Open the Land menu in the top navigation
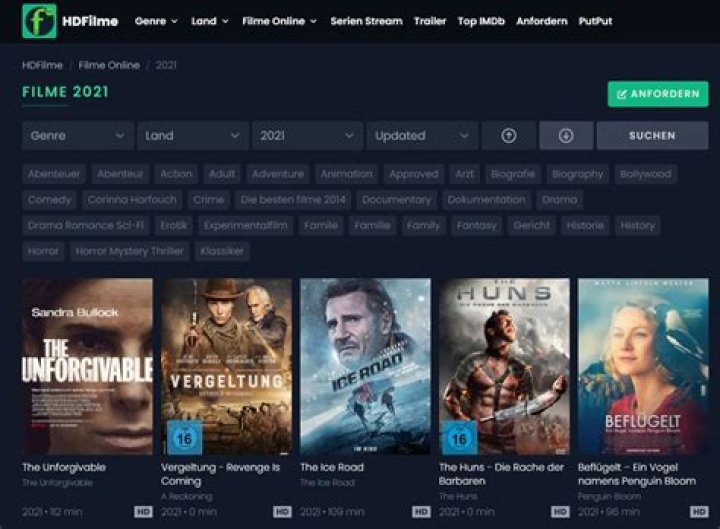Viewport: 720px width, 529px height. pos(210,21)
